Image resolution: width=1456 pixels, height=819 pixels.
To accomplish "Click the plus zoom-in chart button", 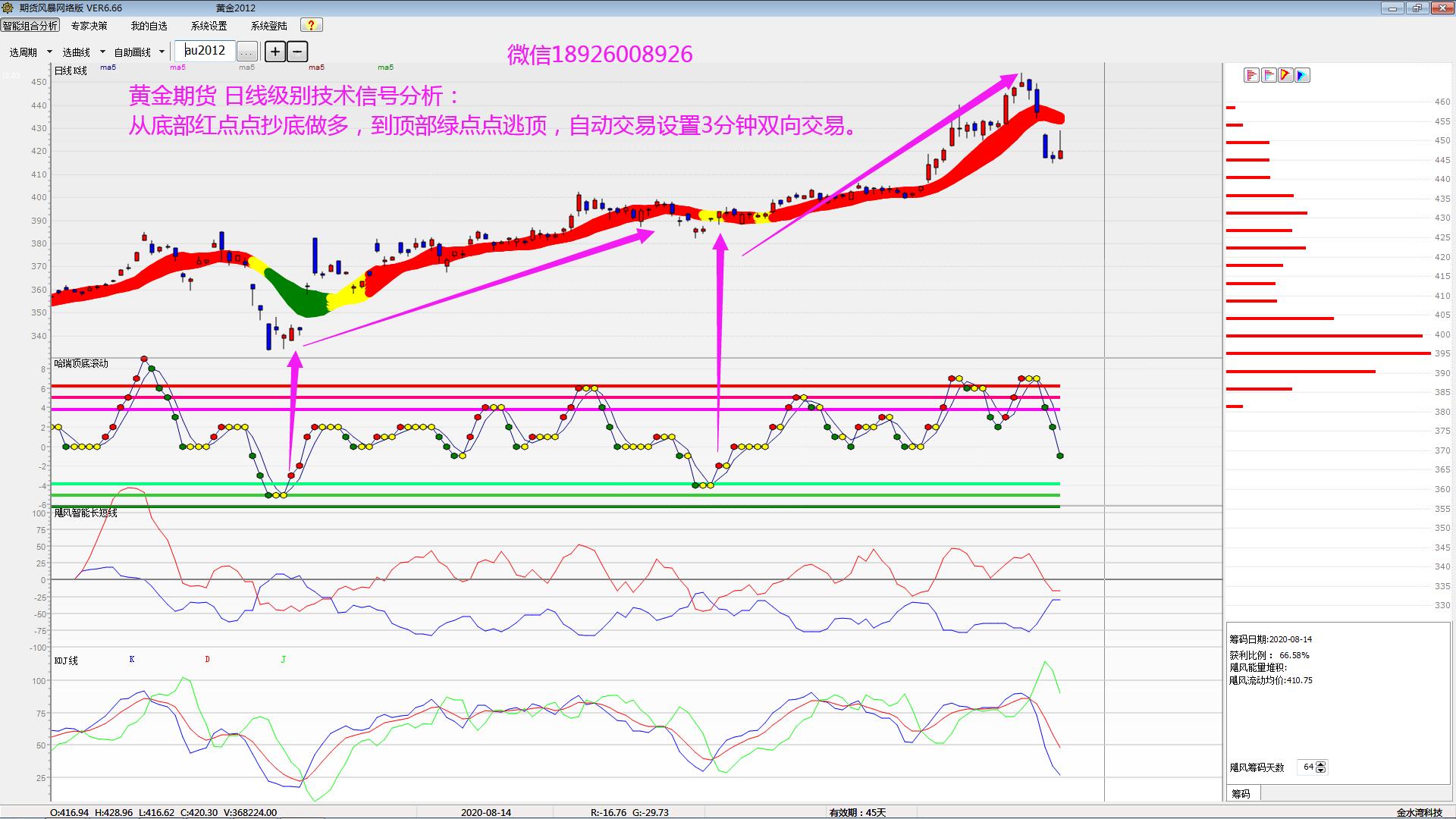I will (x=275, y=52).
